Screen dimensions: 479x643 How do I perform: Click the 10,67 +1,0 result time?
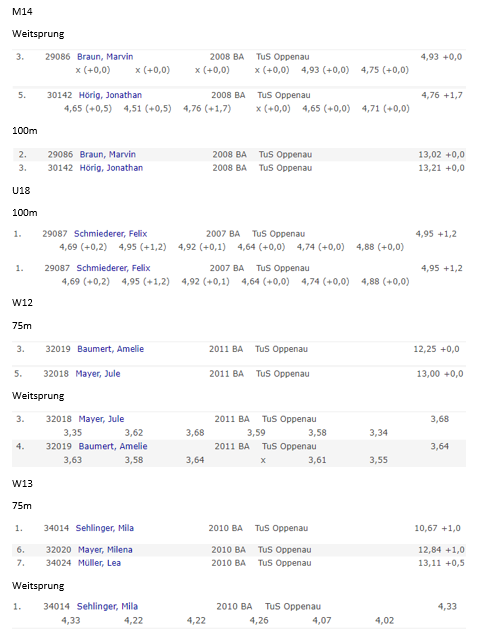(x=437, y=528)
